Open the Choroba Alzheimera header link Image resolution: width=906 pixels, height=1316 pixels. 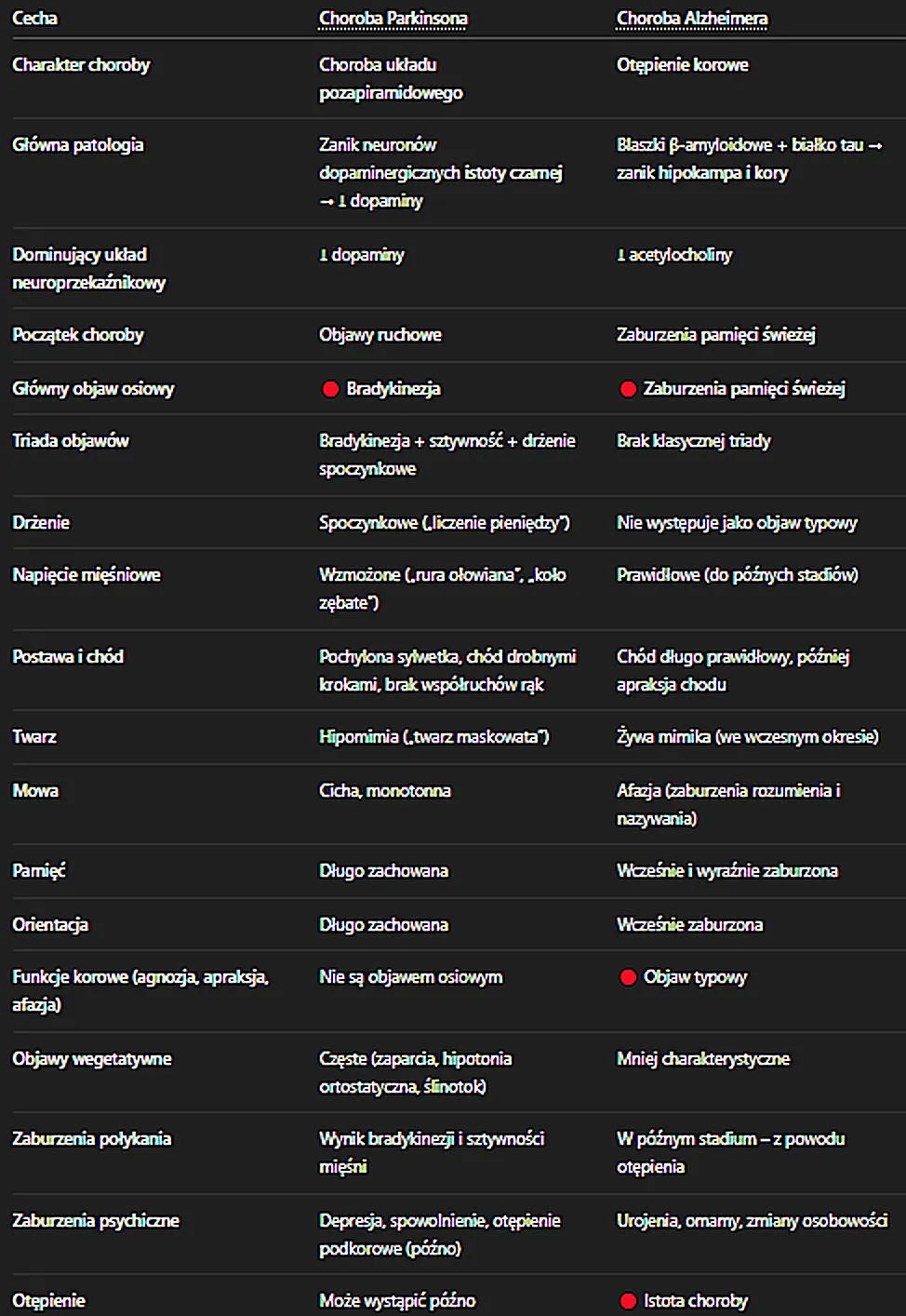click(692, 19)
